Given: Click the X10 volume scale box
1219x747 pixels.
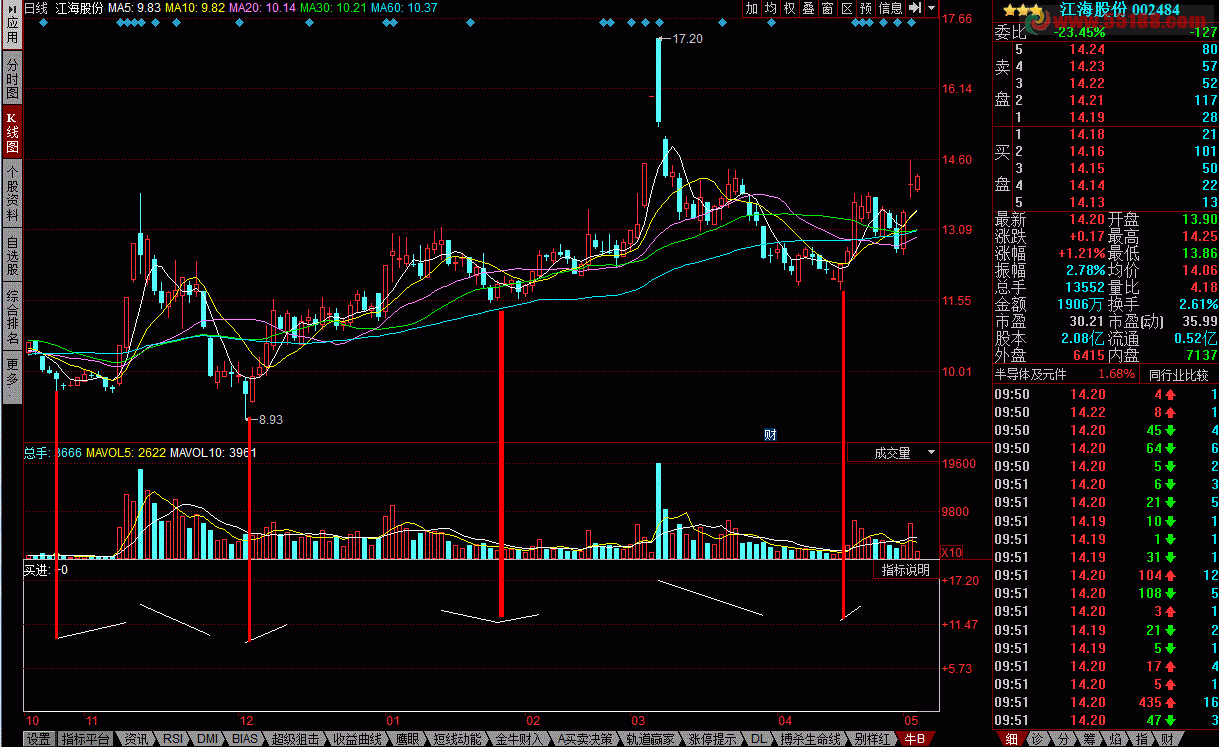Looking at the screenshot, I should point(953,552).
